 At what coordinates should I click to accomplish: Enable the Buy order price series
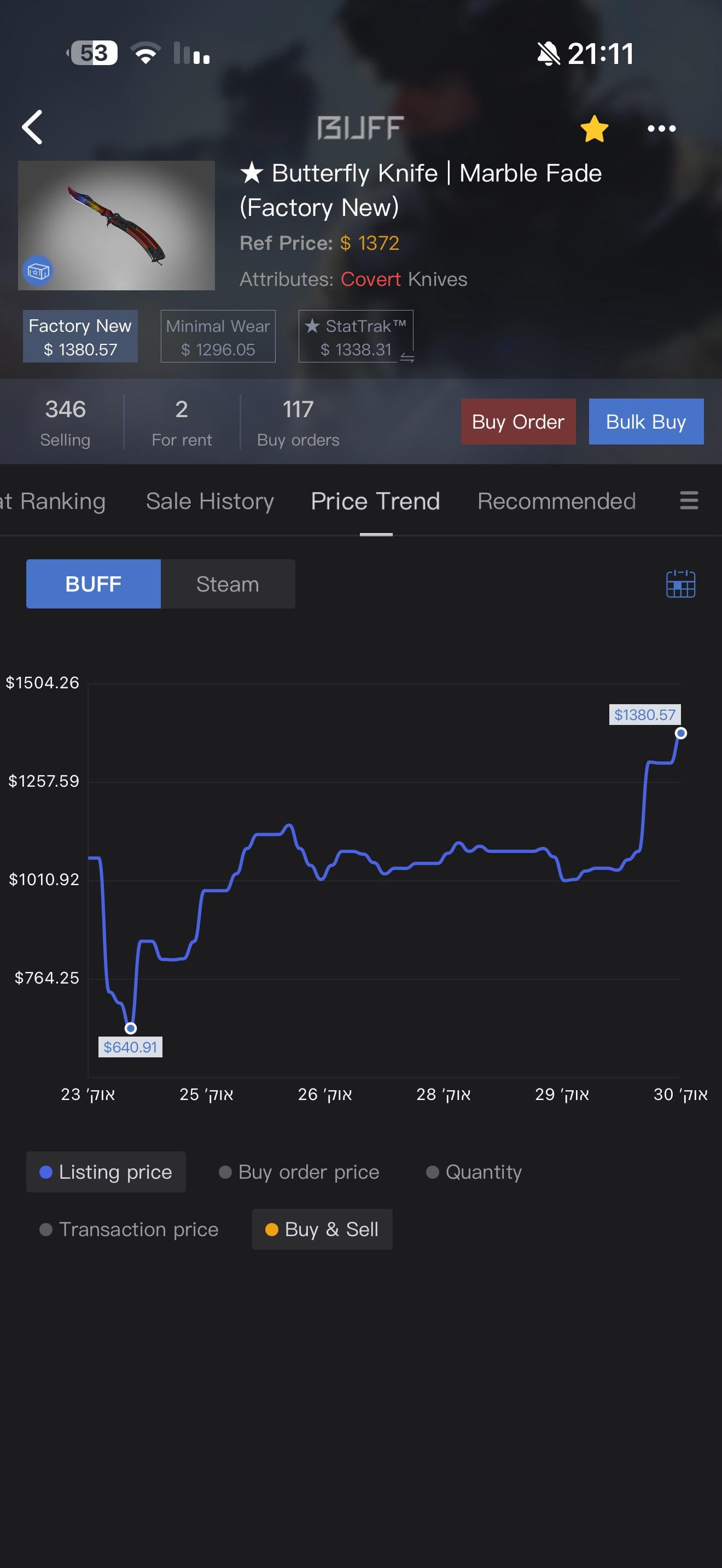click(x=299, y=1172)
